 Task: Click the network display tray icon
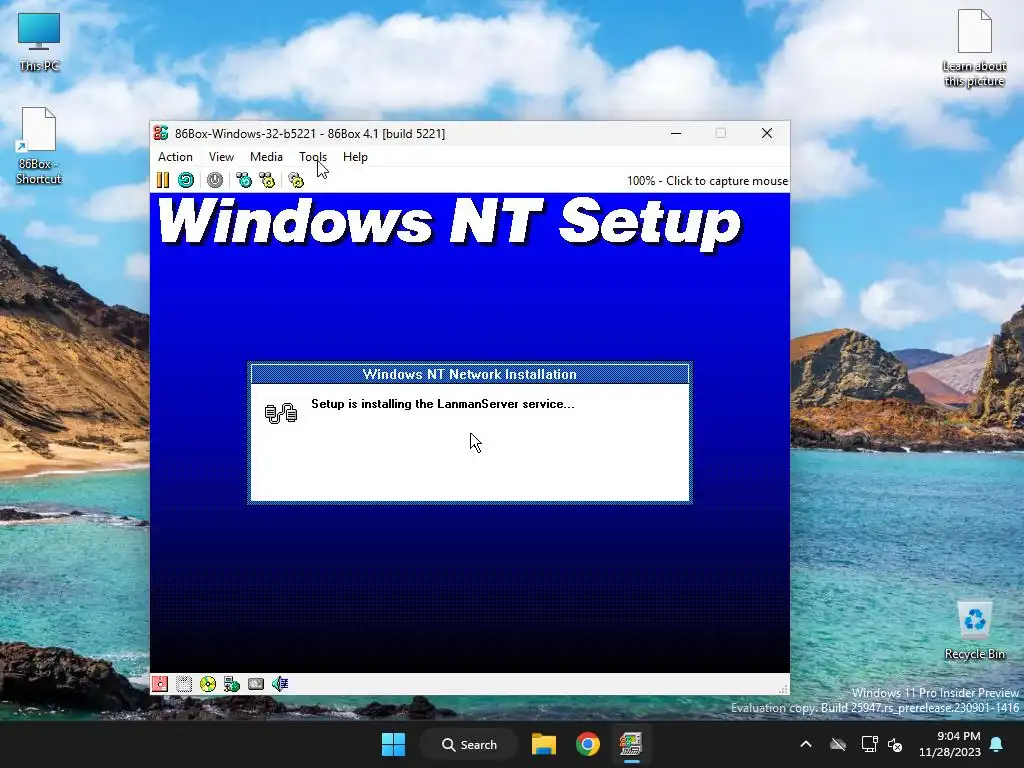[869, 744]
